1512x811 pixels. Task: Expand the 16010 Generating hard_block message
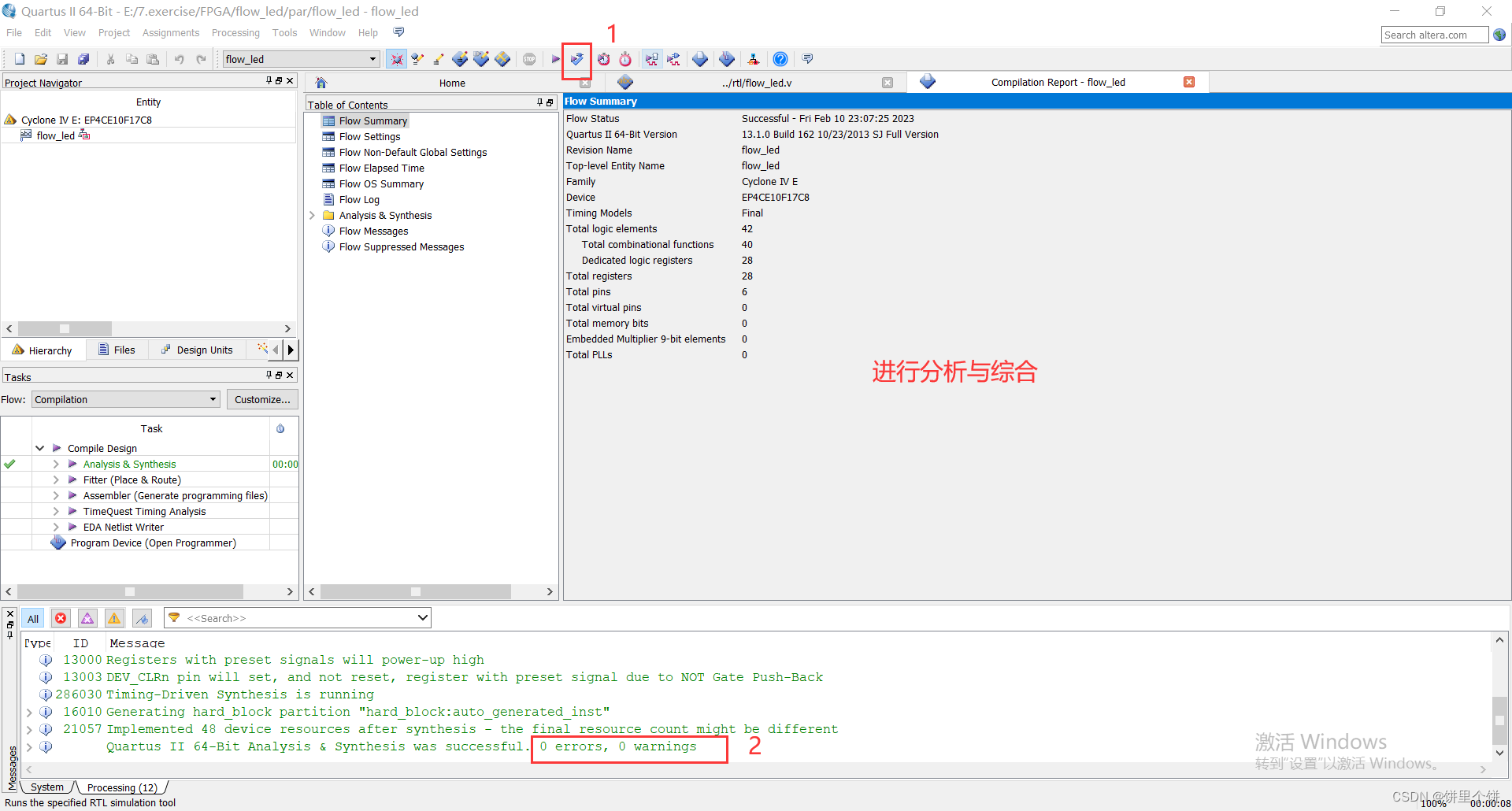[29, 712]
